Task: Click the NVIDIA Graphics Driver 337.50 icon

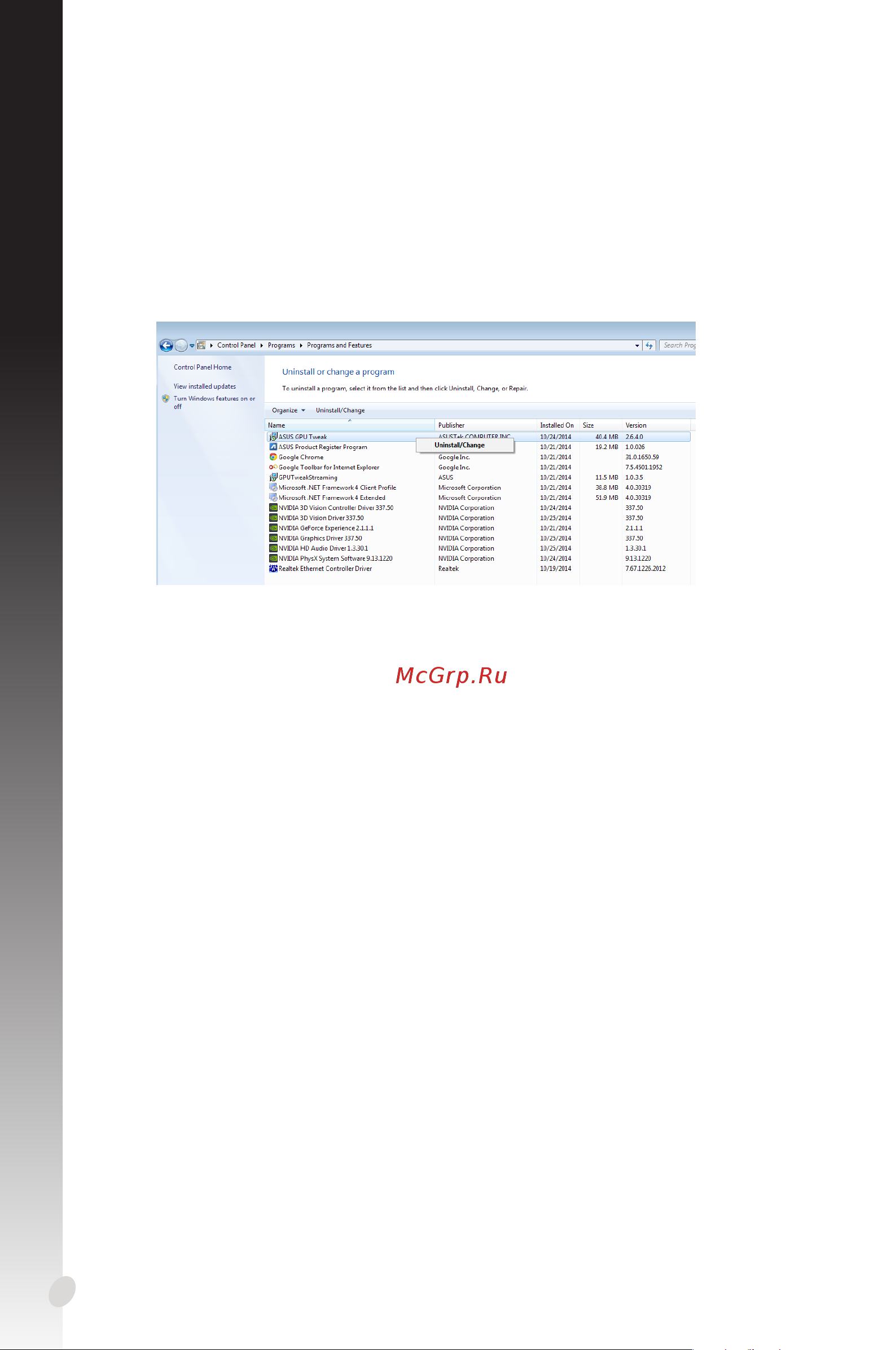Action: click(x=273, y=538)
